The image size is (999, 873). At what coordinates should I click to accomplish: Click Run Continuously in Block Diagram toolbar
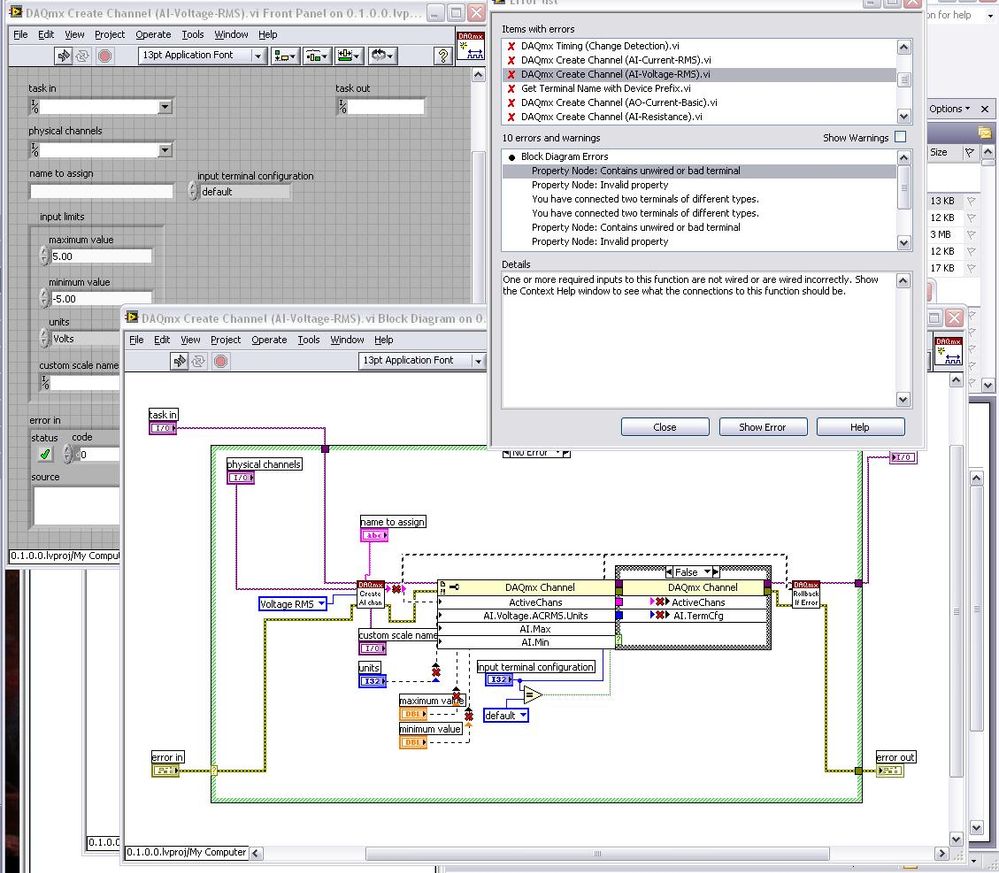tap(199, 361)
